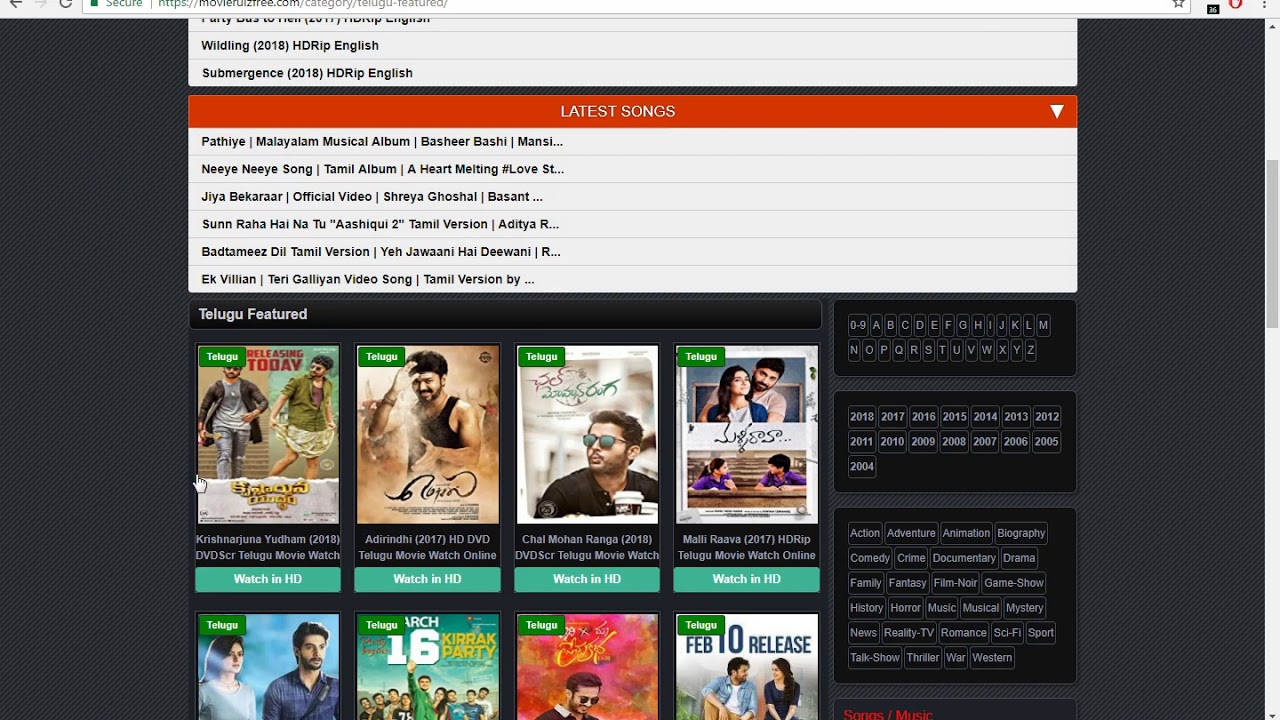Bookmark this page with star icon
This screenshot has height=720, width=1280.
[1179, 3]
